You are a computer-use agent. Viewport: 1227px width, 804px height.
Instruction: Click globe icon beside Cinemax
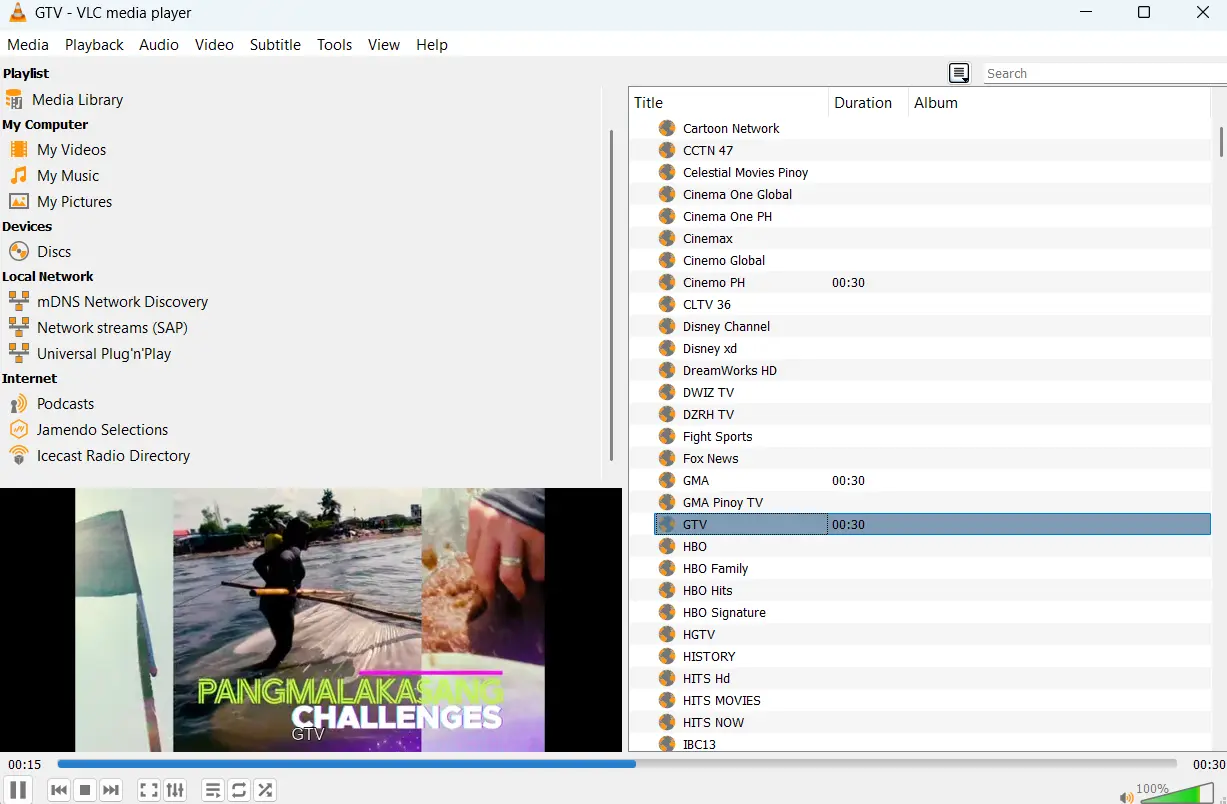(x=667, y=238)
